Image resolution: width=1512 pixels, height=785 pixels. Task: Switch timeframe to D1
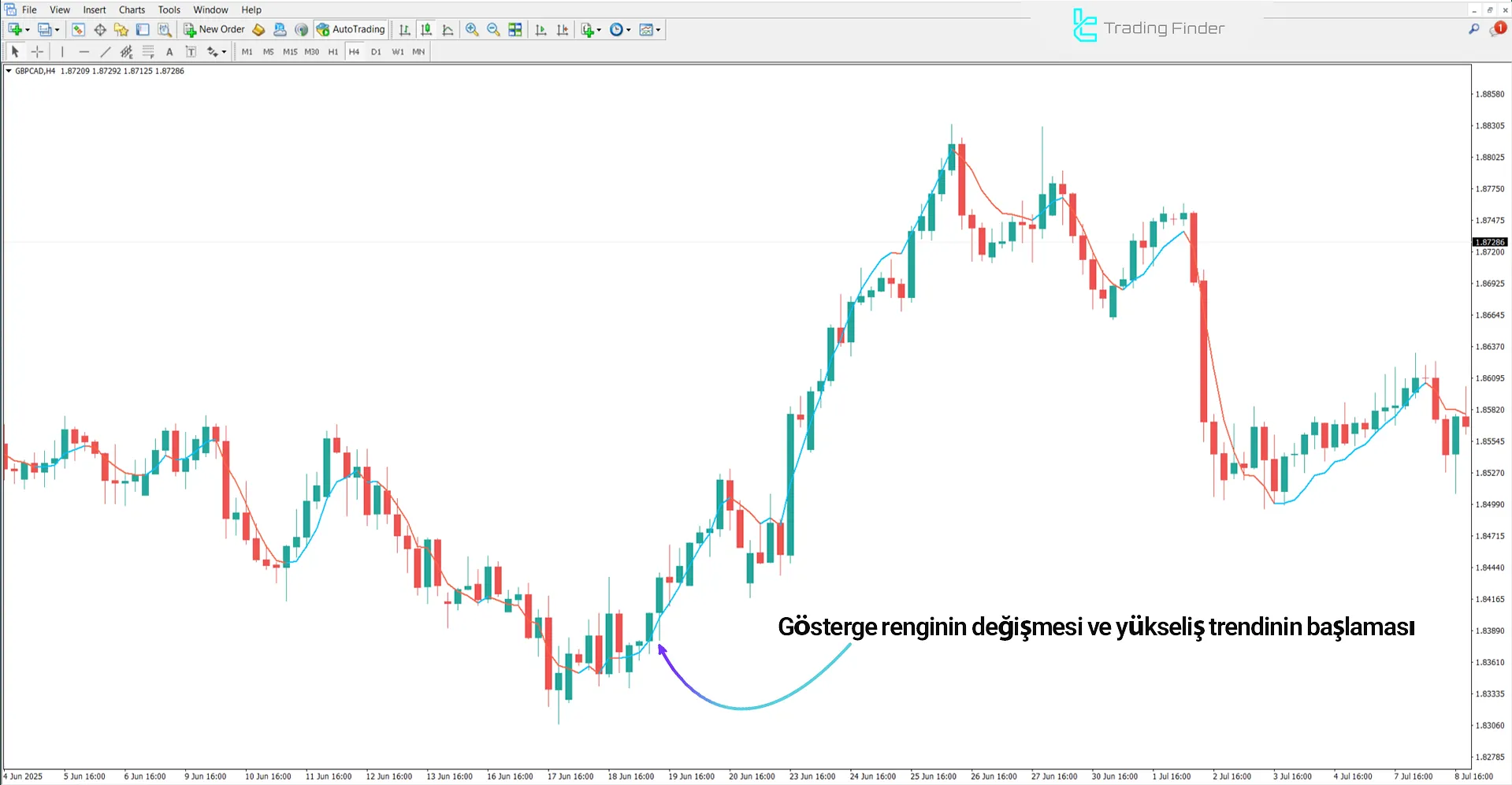click(x=376, y=52)
